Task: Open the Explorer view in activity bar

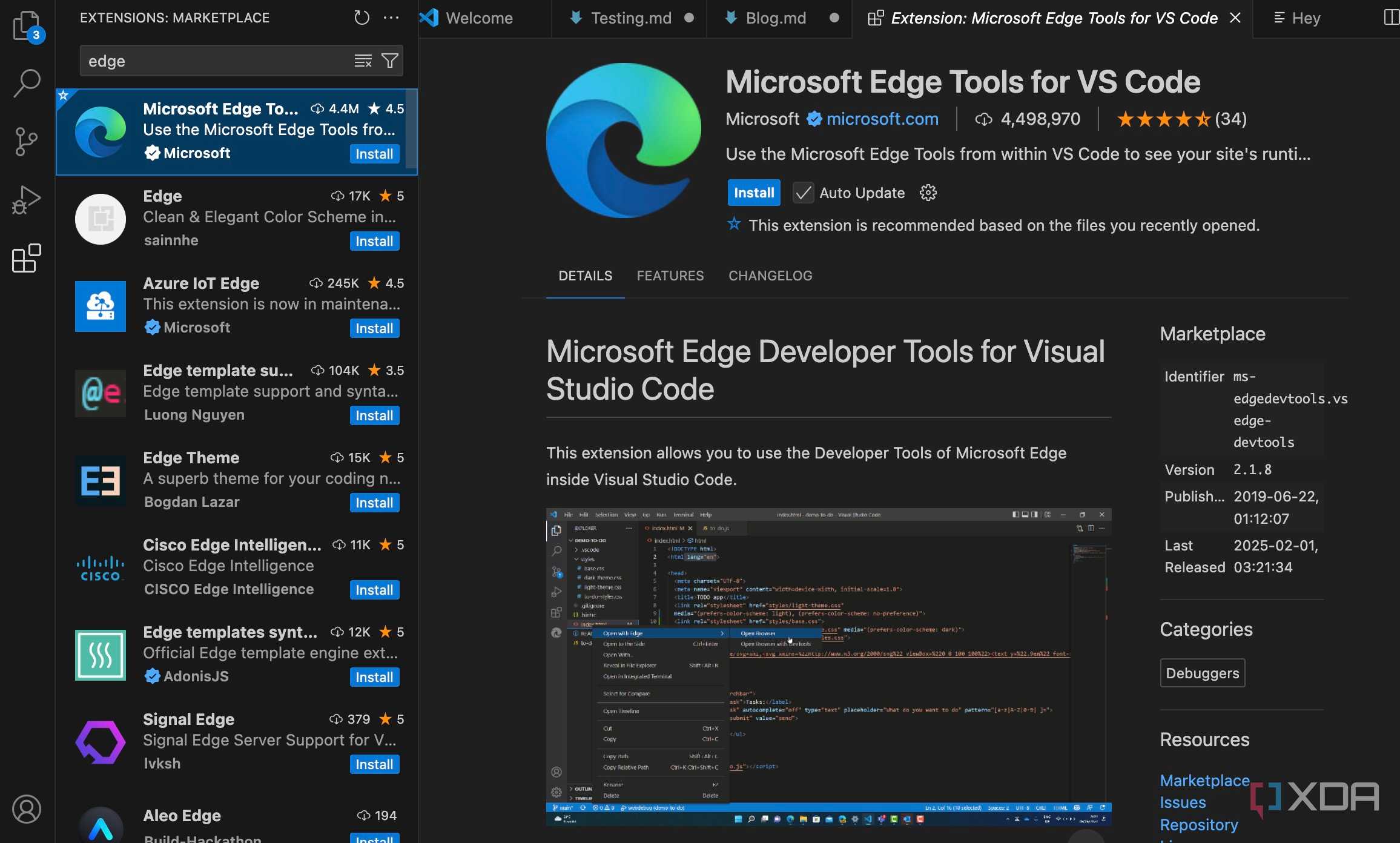Action: pos(27,27)
